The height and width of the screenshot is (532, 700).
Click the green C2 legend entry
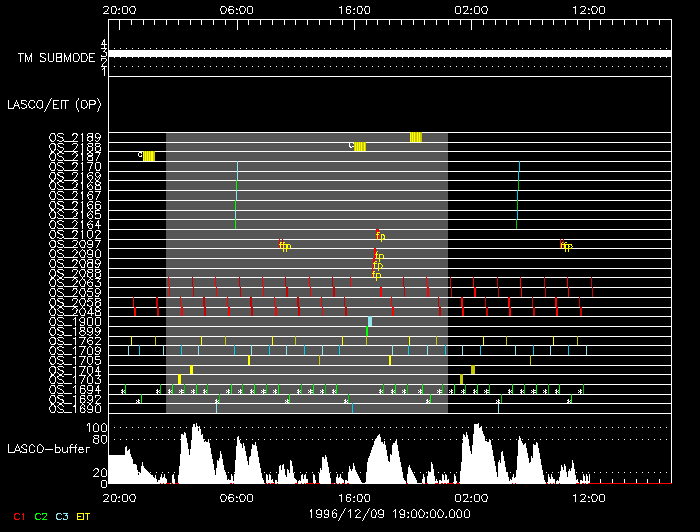click(x=40, y=516)
